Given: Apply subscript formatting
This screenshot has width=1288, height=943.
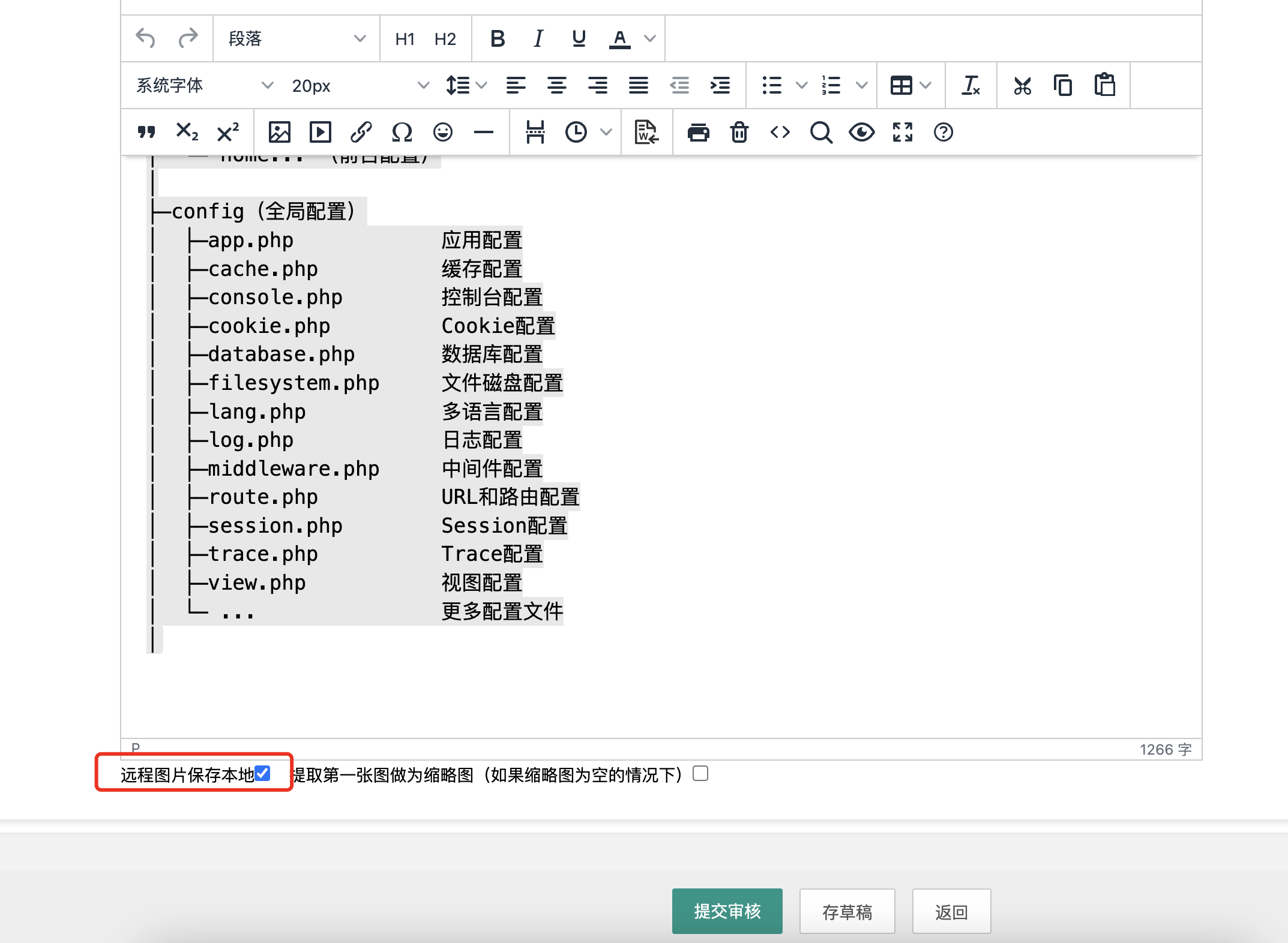Looking at the screenshot, I should point(187,132).
